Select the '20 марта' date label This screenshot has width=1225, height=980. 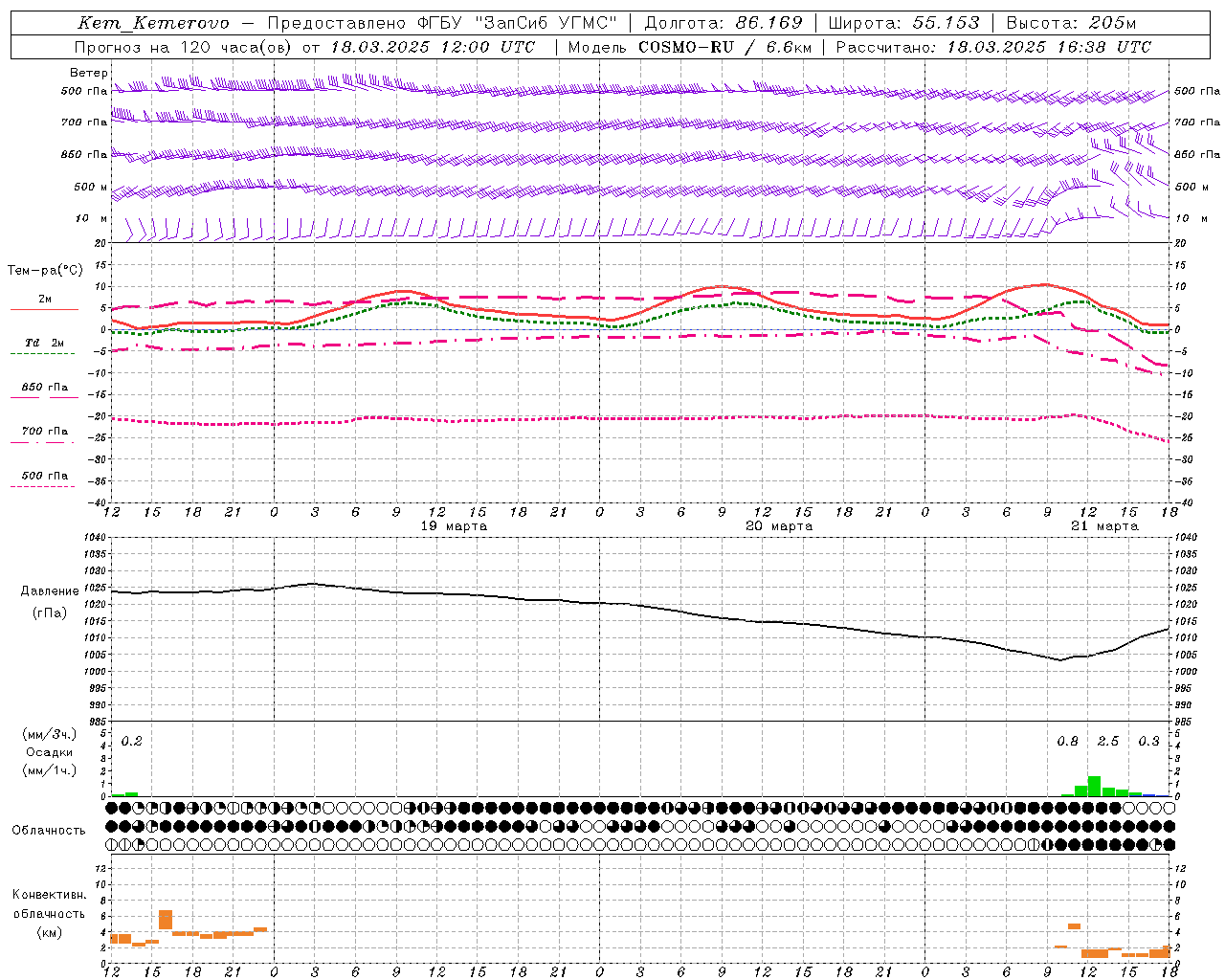pyautogui.click(x=779, y=526)
